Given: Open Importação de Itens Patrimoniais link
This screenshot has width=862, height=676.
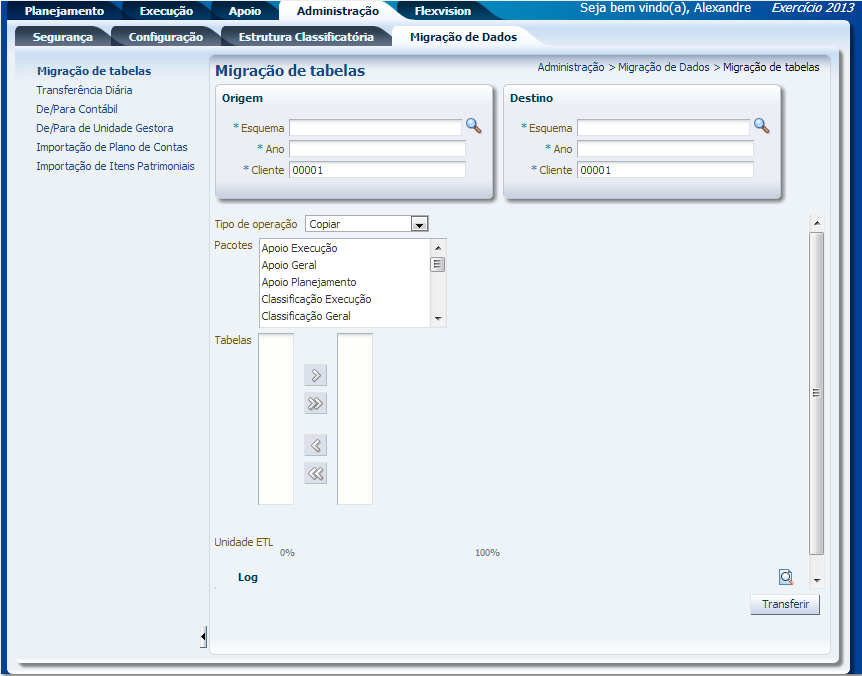Looking at the screenshot, I should click(x=115, y=166).
